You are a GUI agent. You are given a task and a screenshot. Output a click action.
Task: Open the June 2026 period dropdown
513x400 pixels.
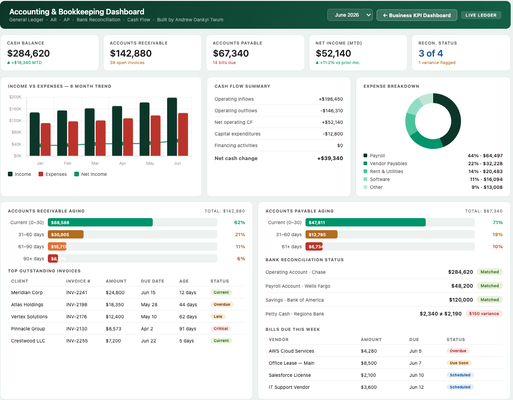pyautogui.click(x=350, y=15)
